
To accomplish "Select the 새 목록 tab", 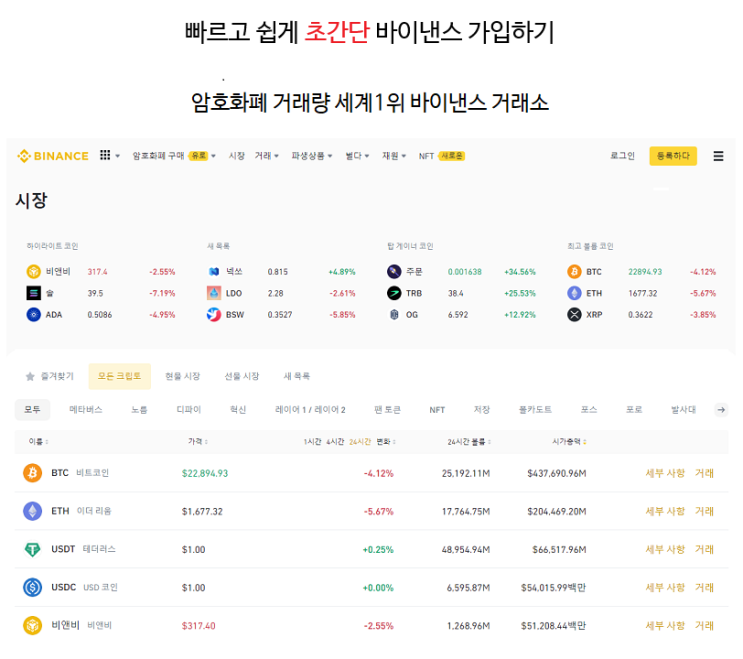I will (297, 376).
